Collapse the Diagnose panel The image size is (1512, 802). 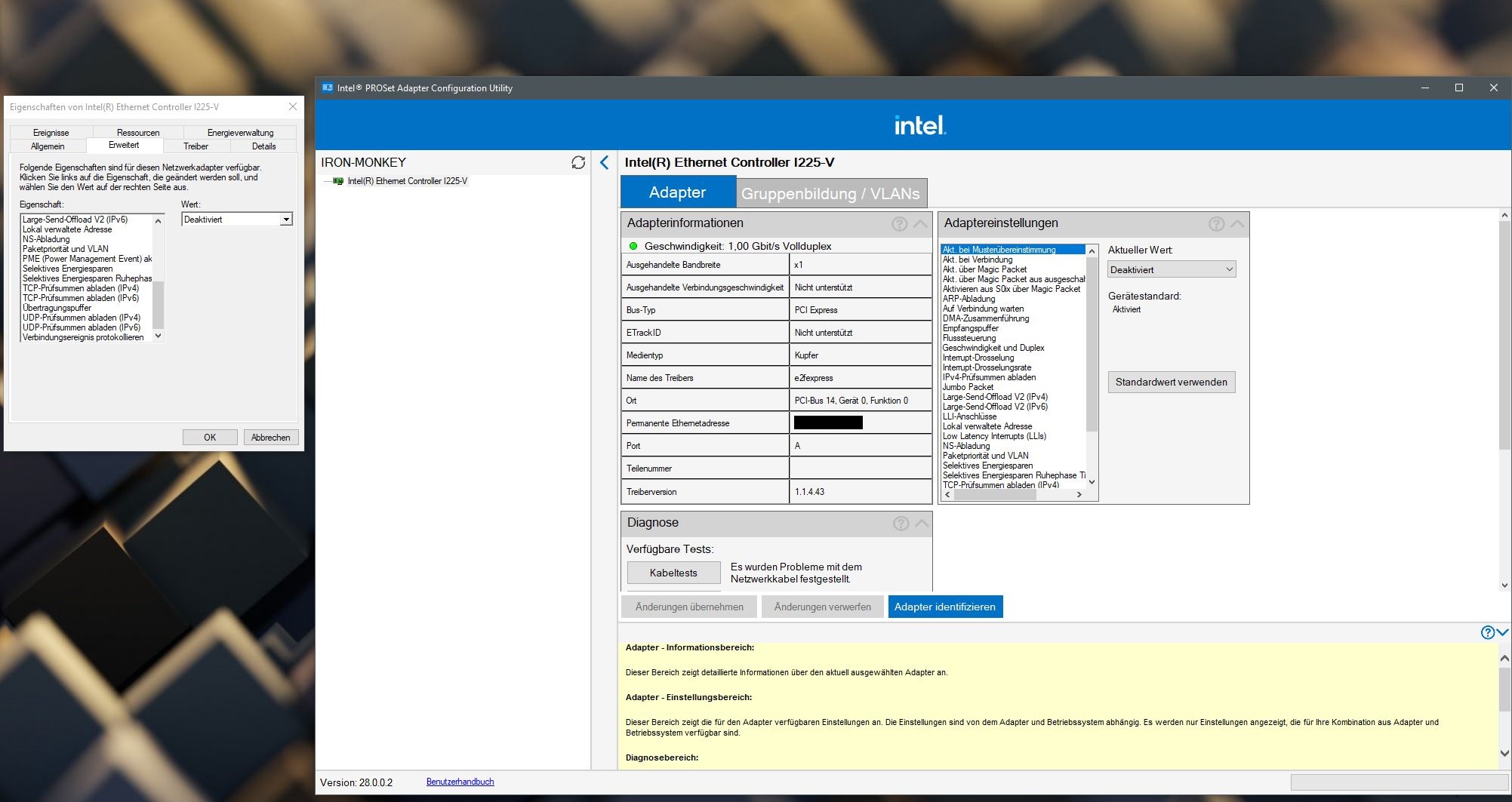pyautogui.click(x=922, y=523)
